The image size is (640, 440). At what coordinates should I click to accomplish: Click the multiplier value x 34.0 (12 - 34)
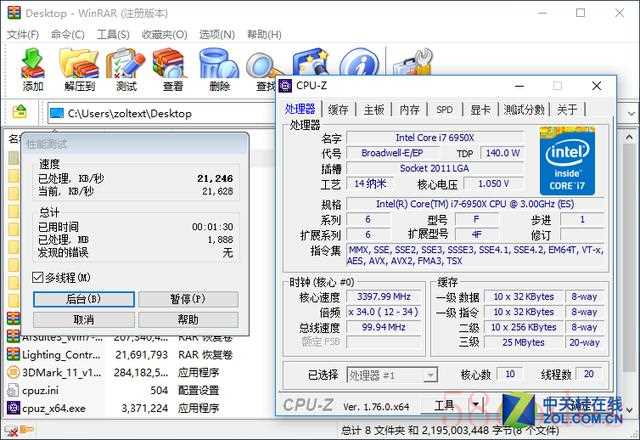click(x=384, y=312)
